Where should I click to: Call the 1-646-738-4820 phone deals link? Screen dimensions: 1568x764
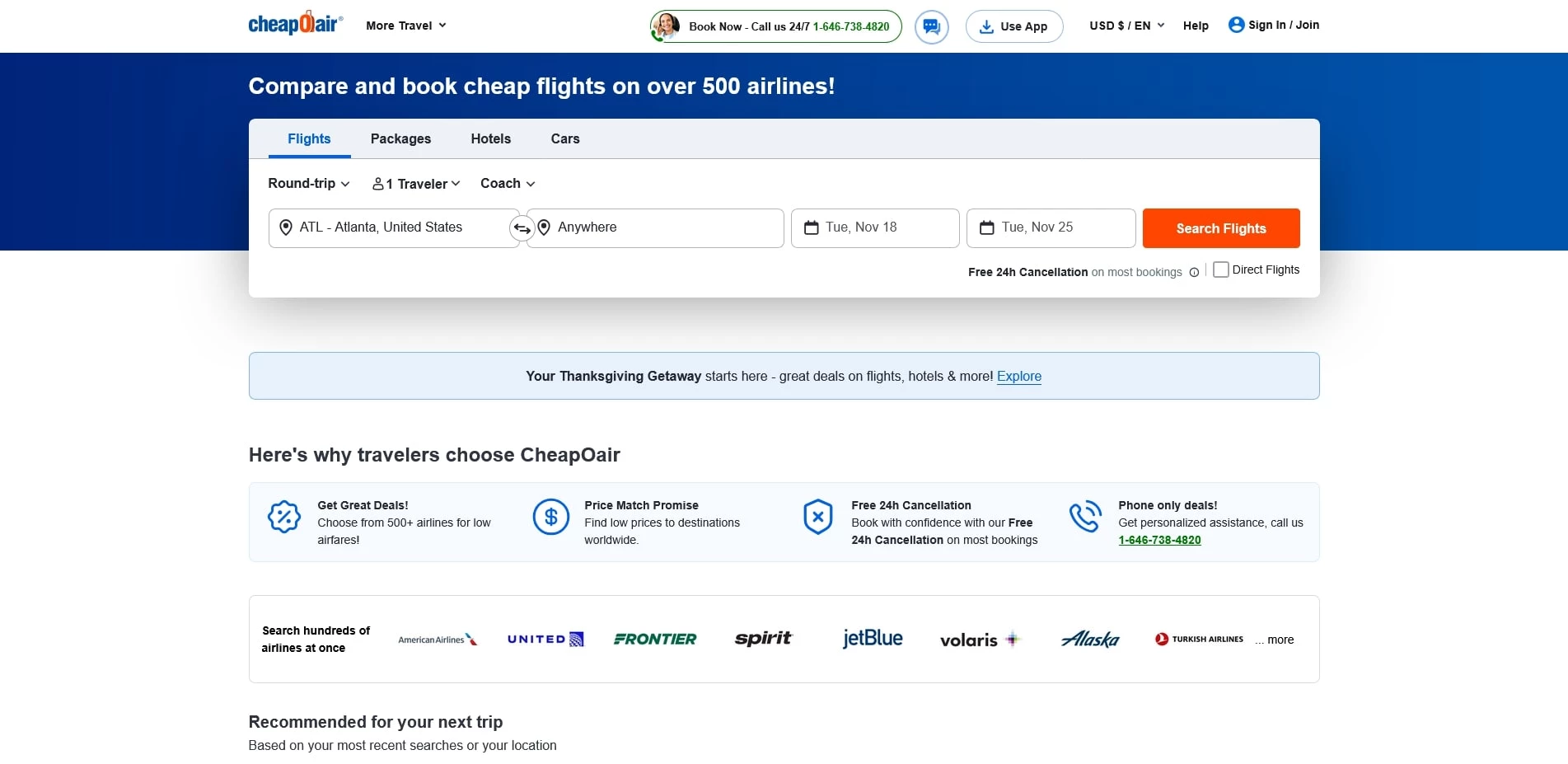pos(1159,540)
